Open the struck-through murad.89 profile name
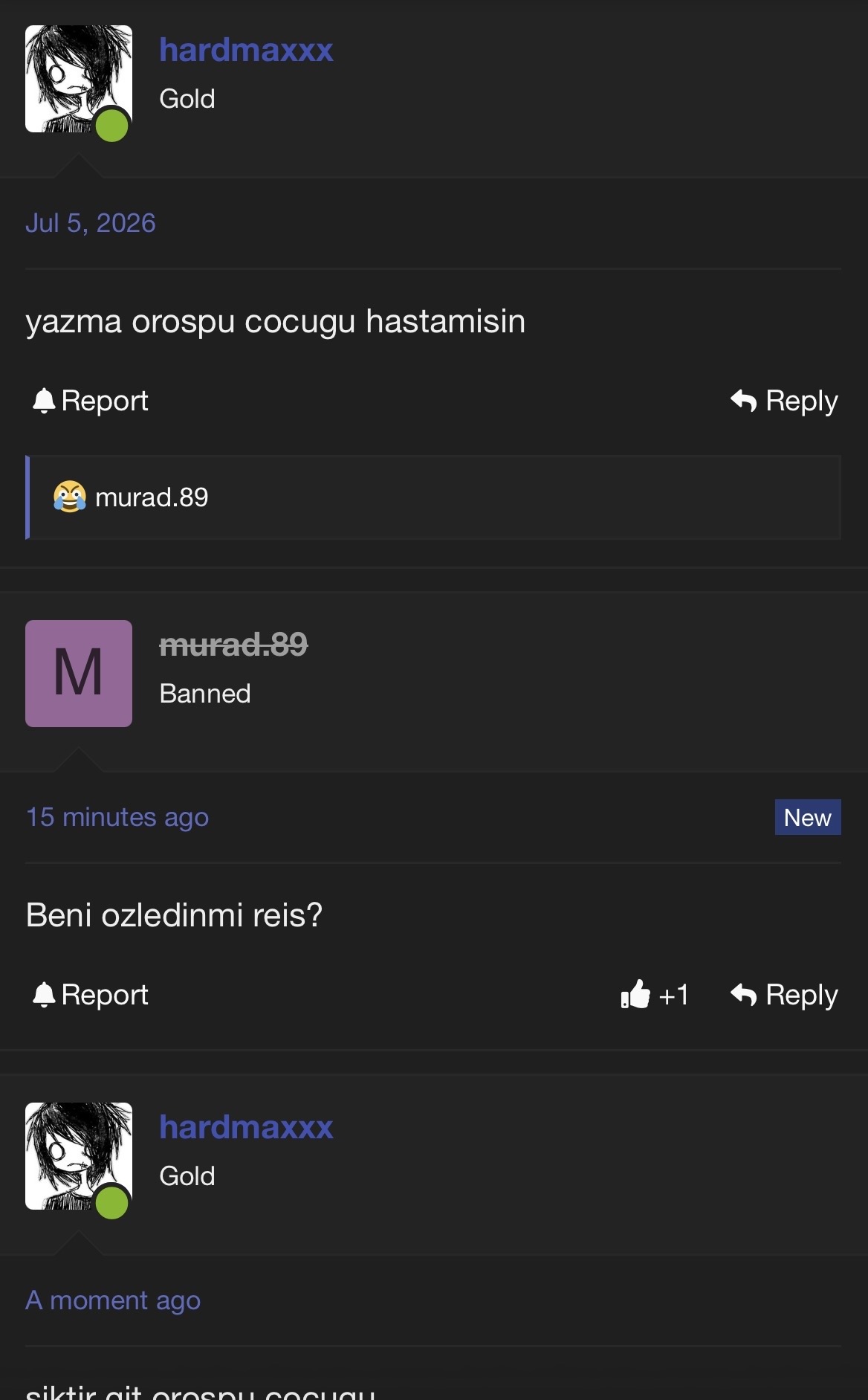The image size is (868, 1400). (233, 645)
